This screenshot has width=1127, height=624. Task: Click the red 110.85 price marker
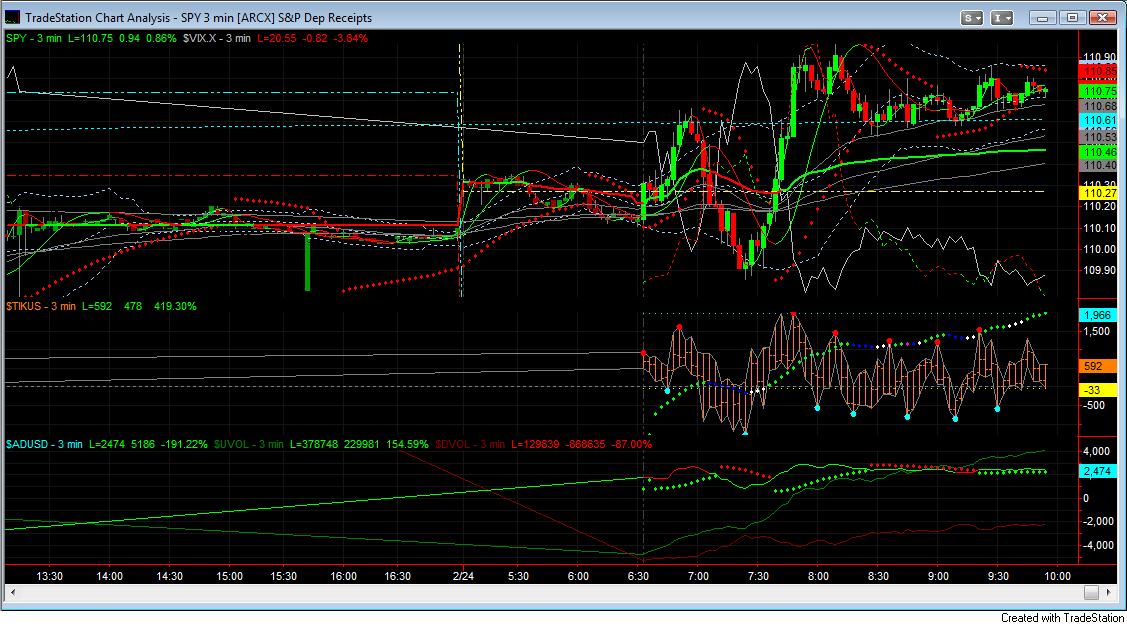click(1100, 71)
